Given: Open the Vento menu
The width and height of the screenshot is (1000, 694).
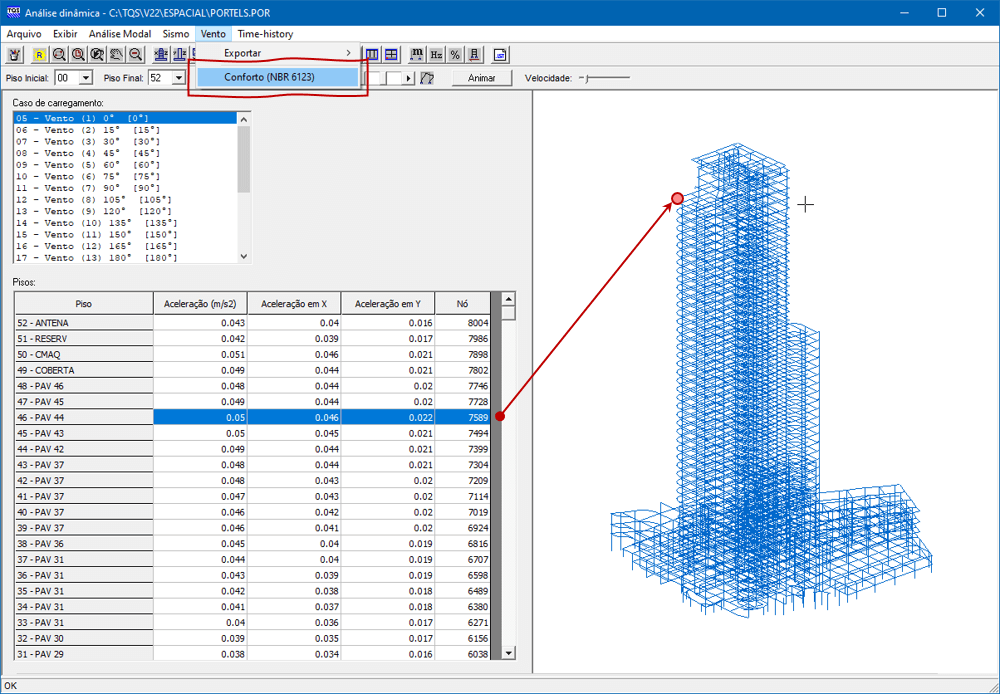Looking at the screenshot, I should [x=213, y=34].
